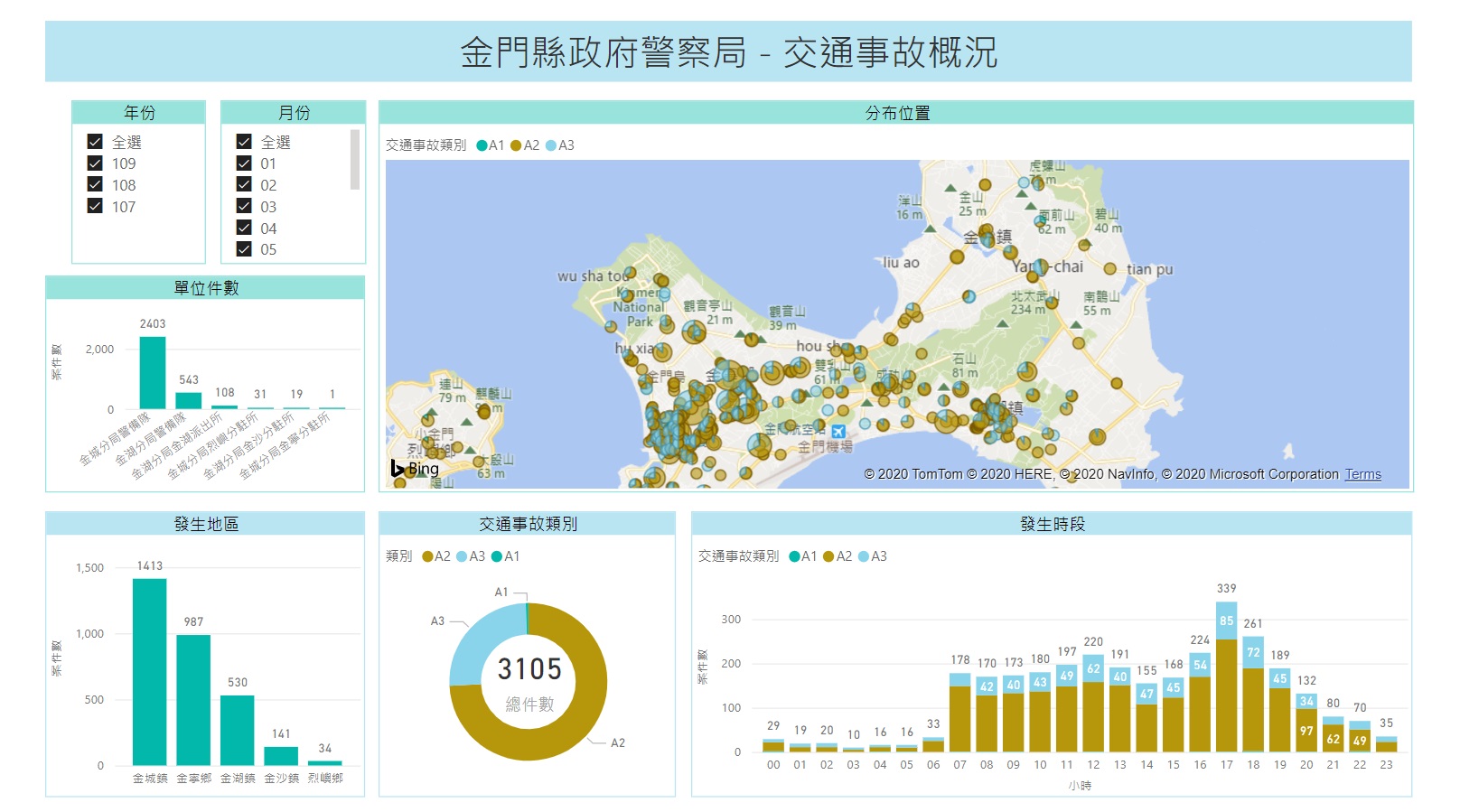Click A1 legend swatch in 交通事故類別 donut legend

497,556
